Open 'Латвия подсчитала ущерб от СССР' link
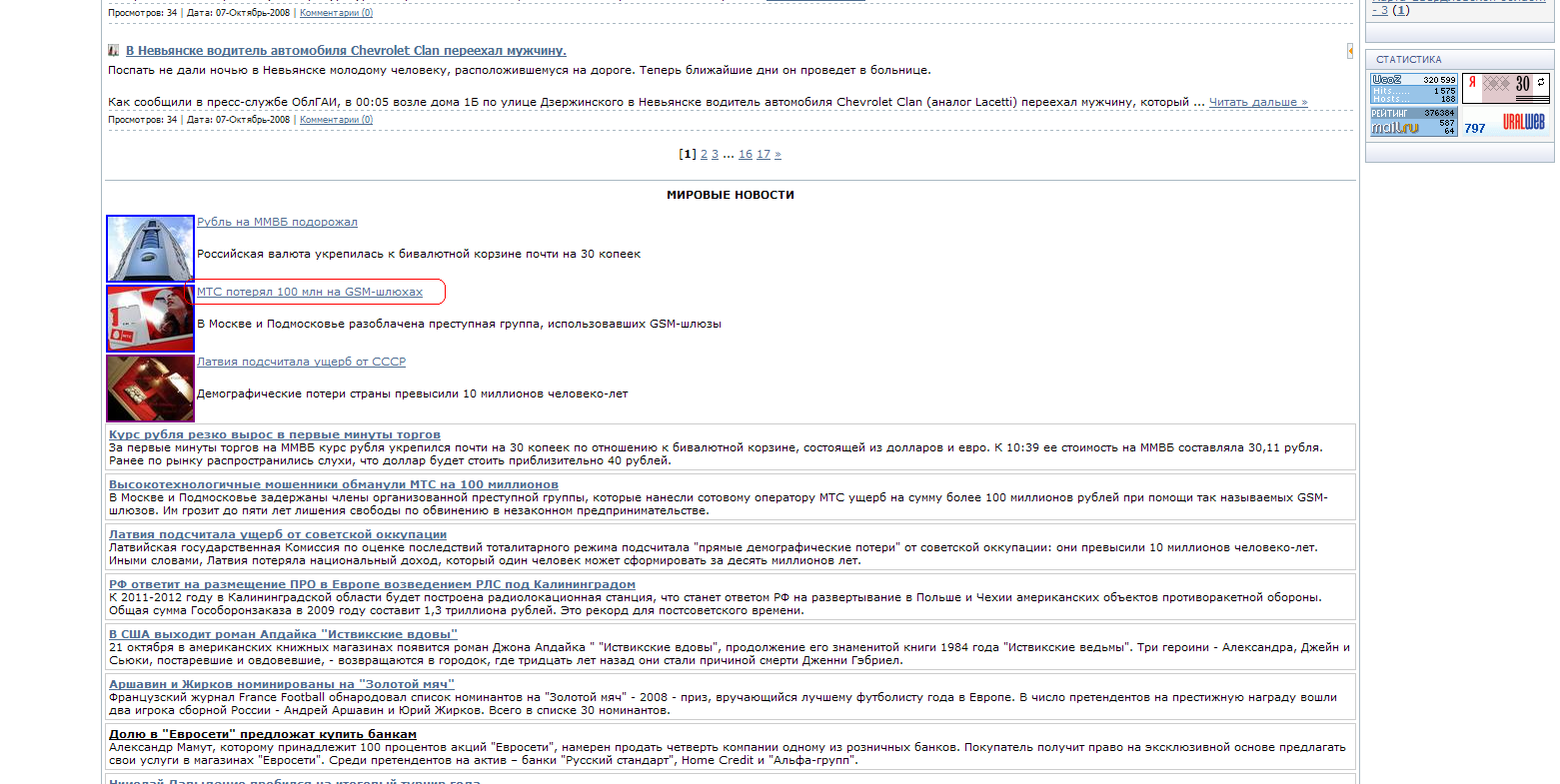 (x=301, y=362)
